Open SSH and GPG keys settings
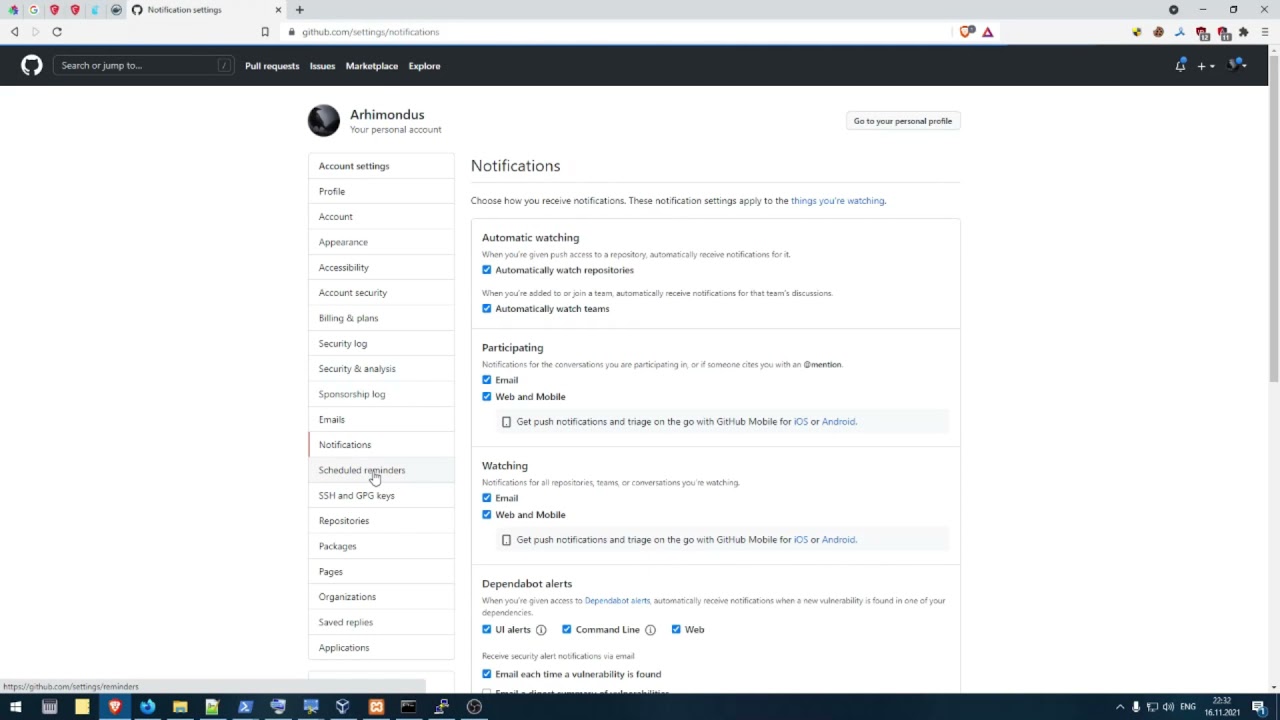The width and height of the screenshot is (1280, 720). (x=381, y=495)
